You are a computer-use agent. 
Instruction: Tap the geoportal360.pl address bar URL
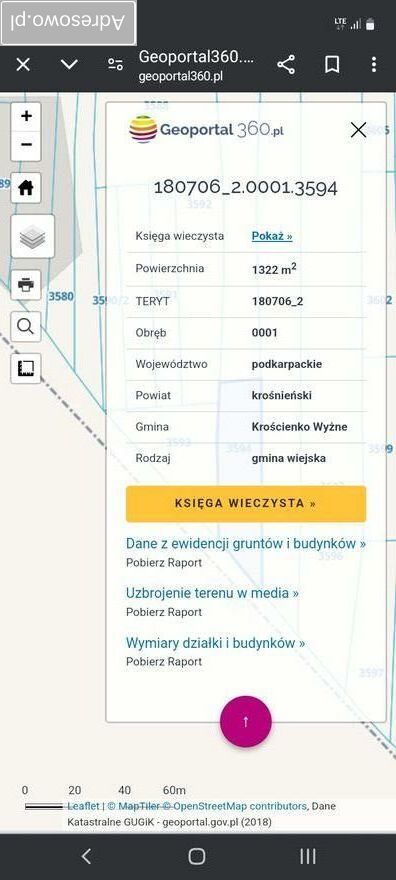pos(181,77)
